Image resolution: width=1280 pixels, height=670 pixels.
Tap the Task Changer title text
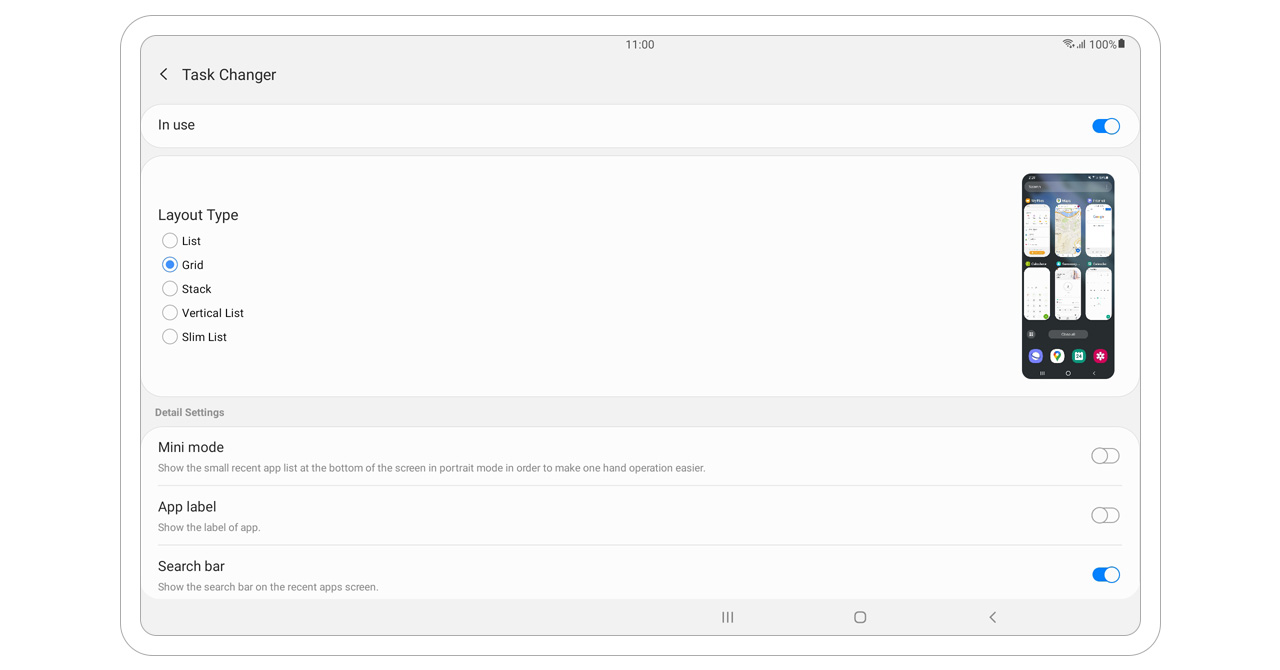[x=229, y=75]
